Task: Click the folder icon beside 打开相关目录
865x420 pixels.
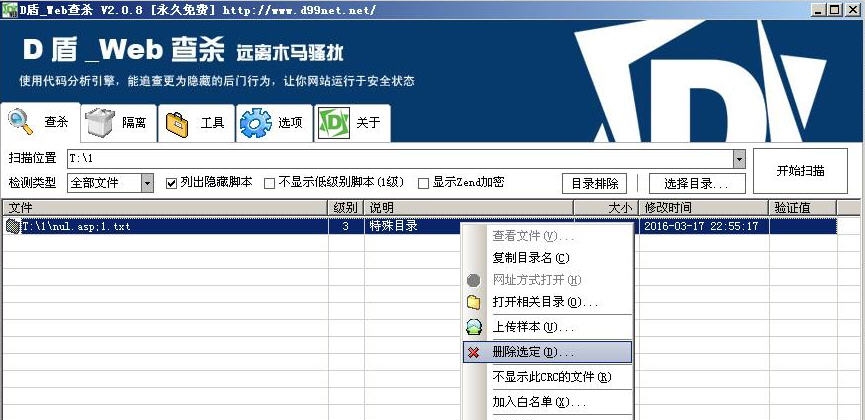Action: click(x=473, y=302)
